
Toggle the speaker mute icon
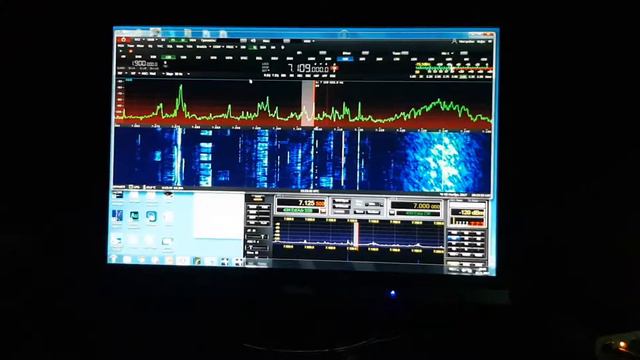pyautogui.click(x=253, y=41)
